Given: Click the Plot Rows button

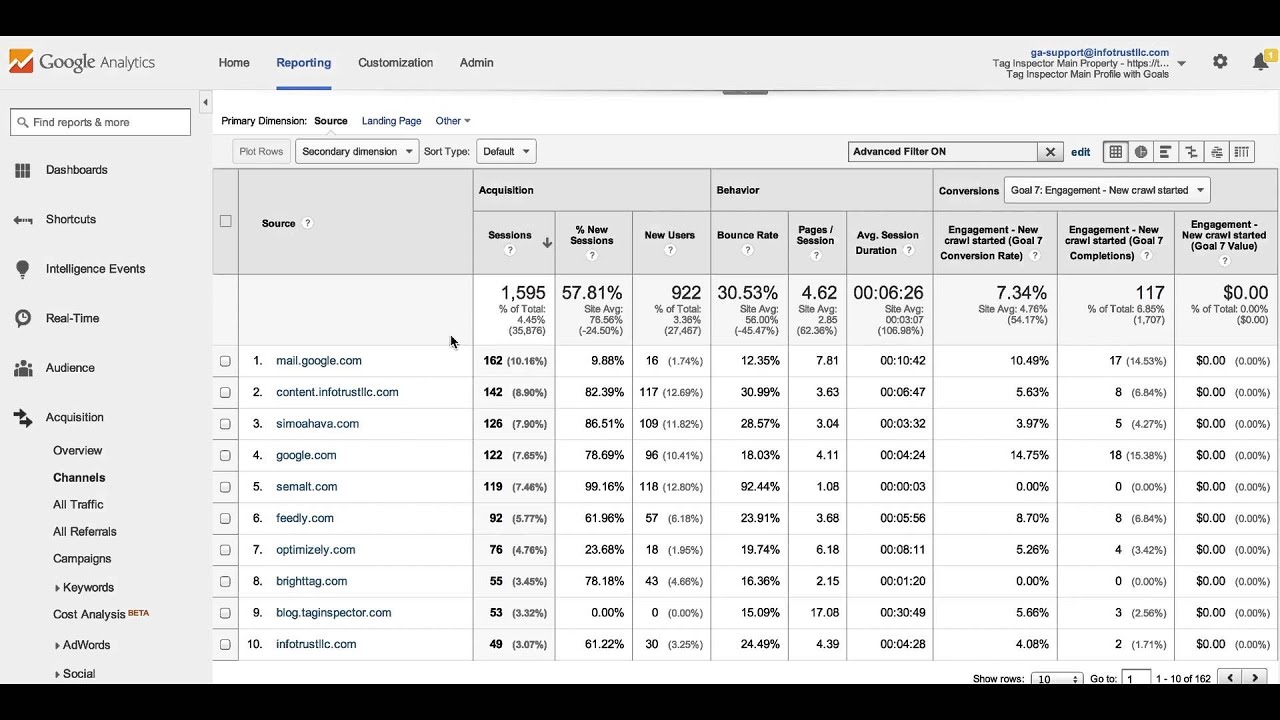Looking at the screenshot, I should (261, 152).
